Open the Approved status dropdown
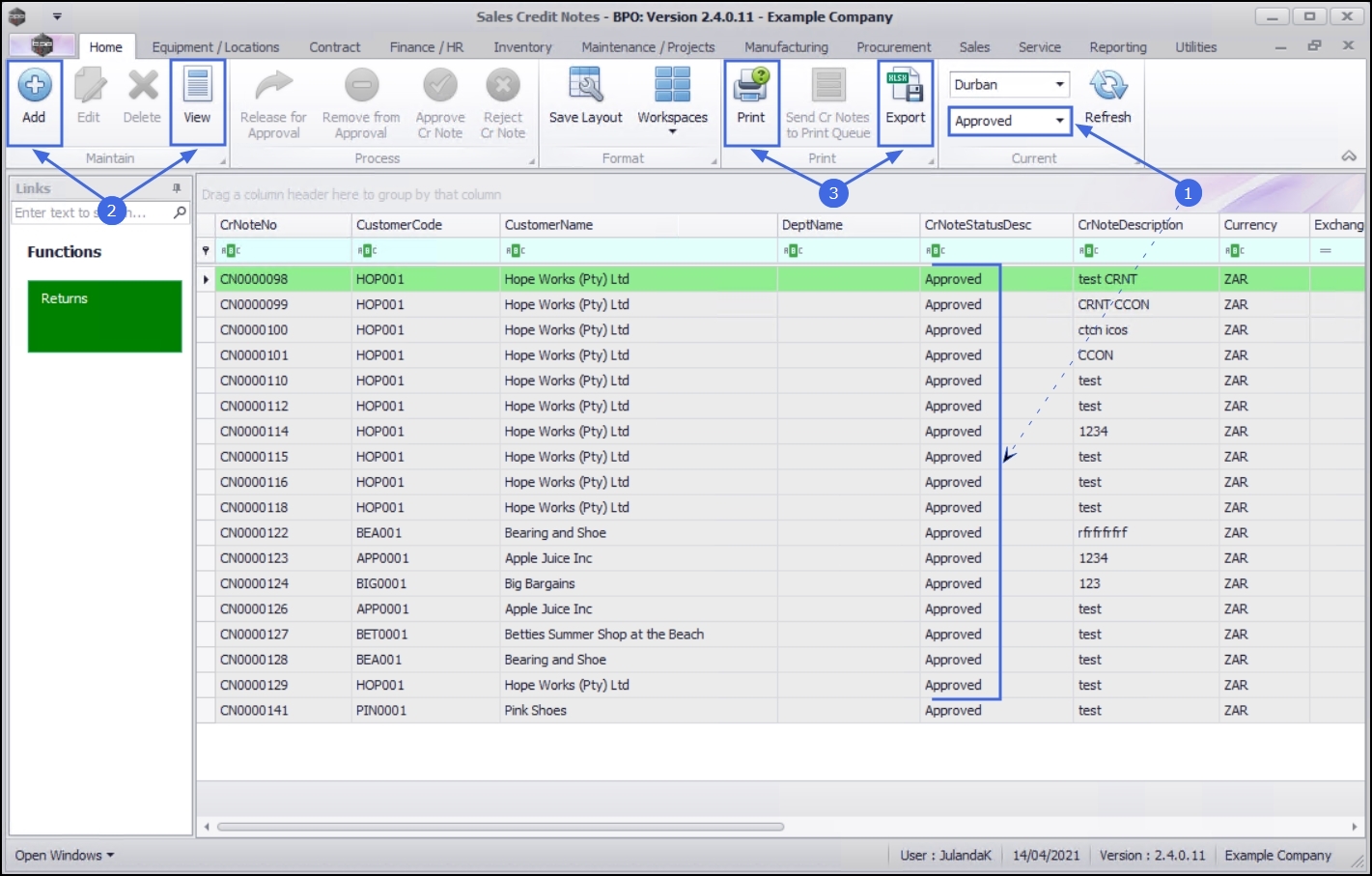Screen dimensions: 1372x876 click(x=1059, y=121)
